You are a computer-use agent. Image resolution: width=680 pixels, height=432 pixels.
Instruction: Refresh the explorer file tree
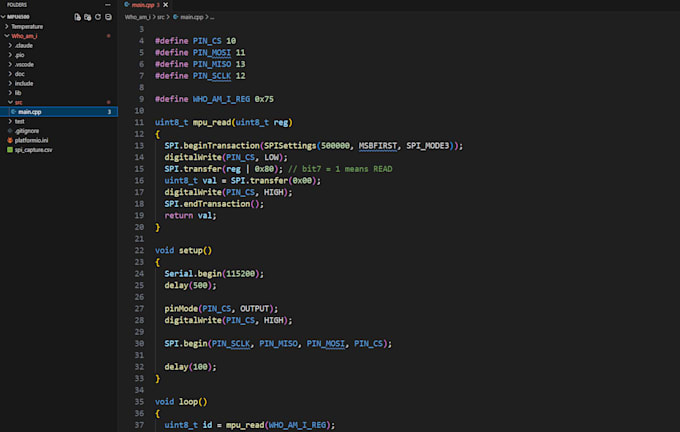(98, 17)
